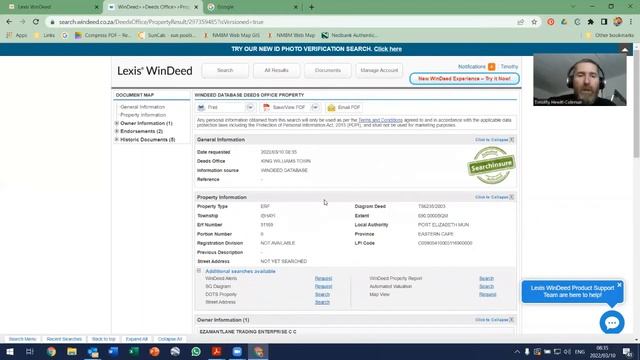Viewport: 640px width, 360px height.
Task: Request WinDeed Alerts
Action: click(x=323, y=278)
